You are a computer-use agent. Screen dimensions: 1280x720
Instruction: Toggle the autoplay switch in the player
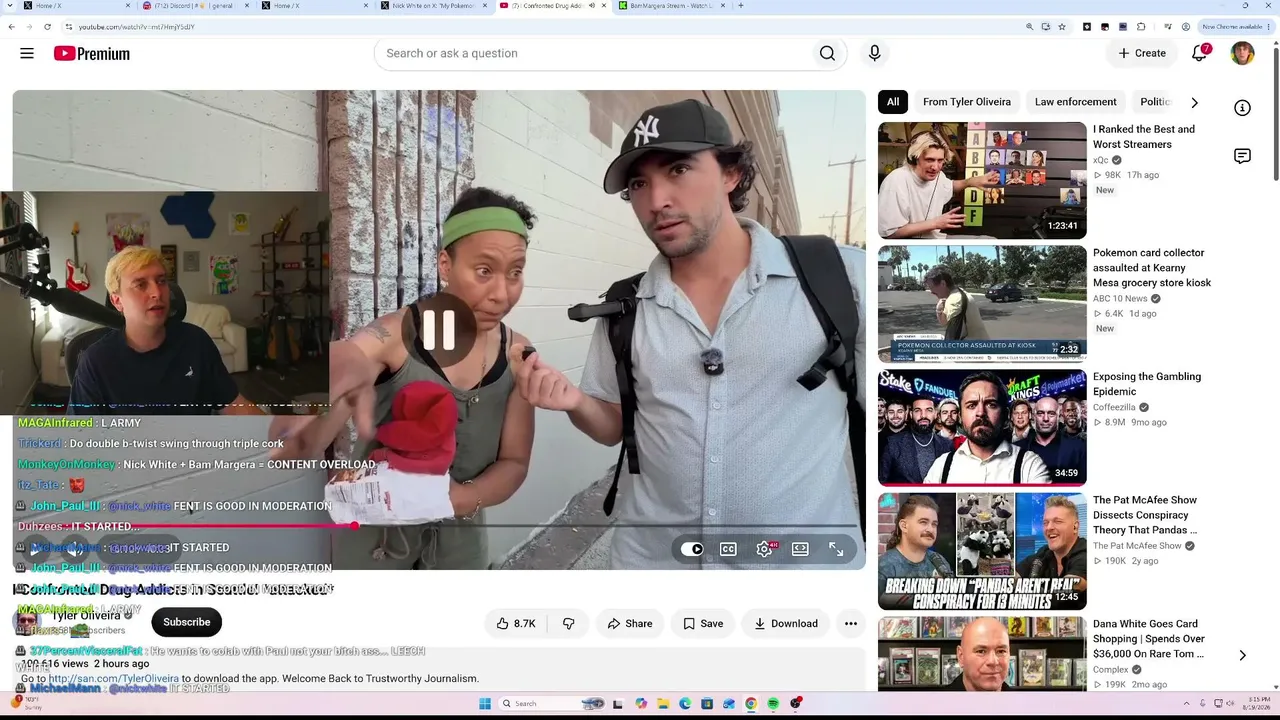692,549
